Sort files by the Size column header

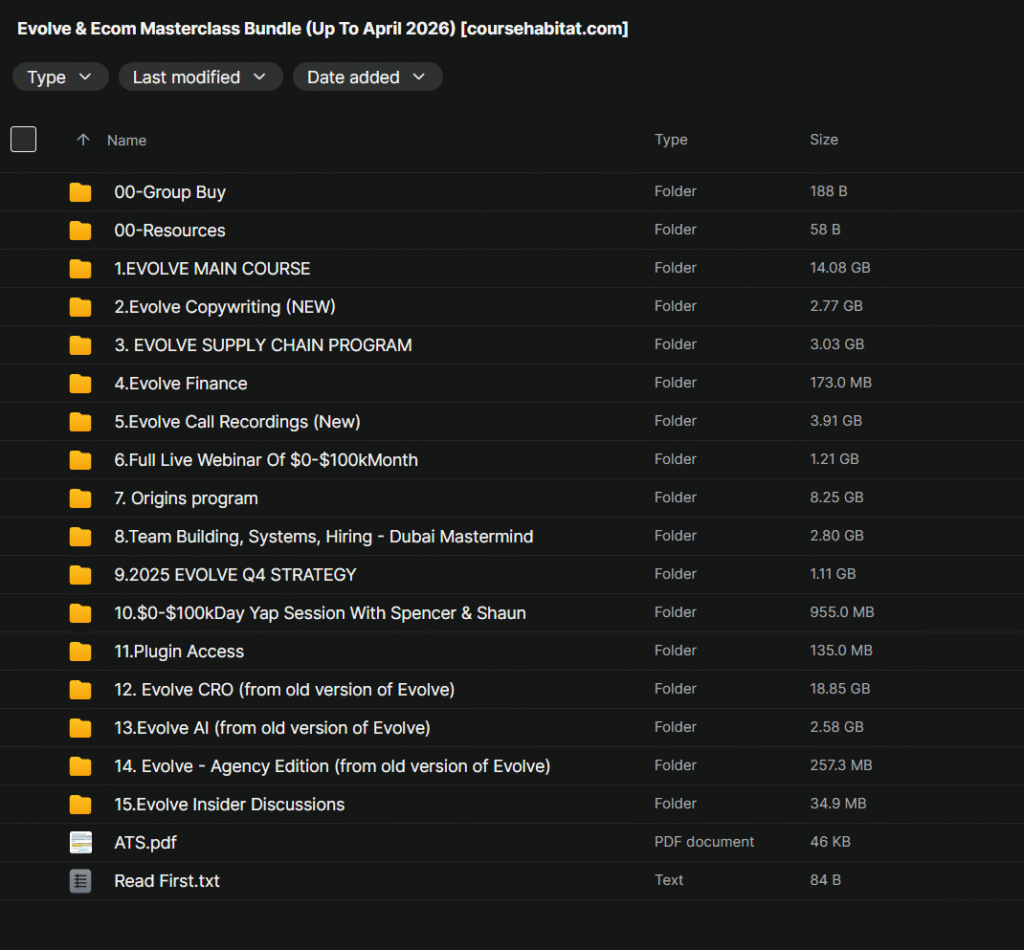click(824, 140)
